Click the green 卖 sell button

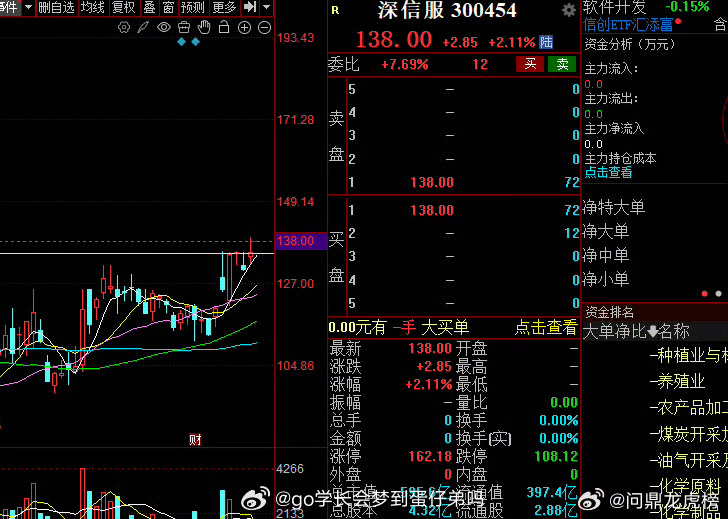[x=562, y=64]
